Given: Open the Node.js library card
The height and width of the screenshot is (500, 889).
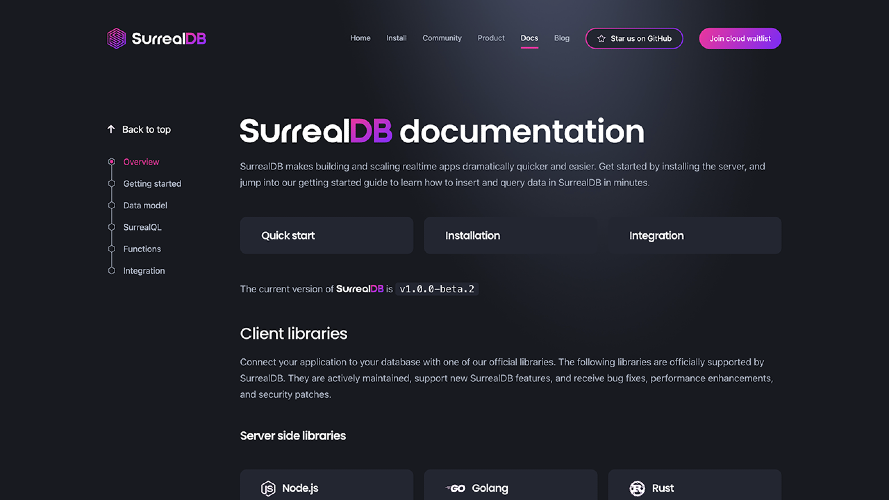Looking at the screenshot, I should click(327, 485).
